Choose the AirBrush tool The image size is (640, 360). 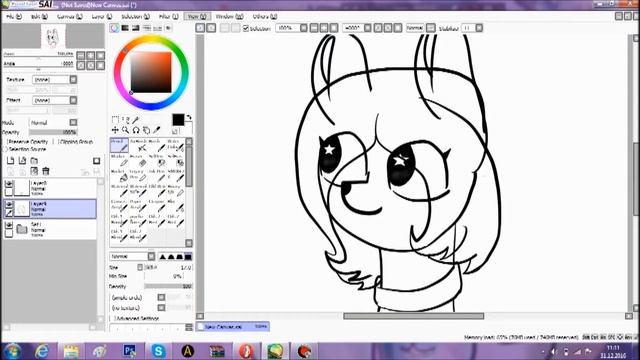coord(138,145)
